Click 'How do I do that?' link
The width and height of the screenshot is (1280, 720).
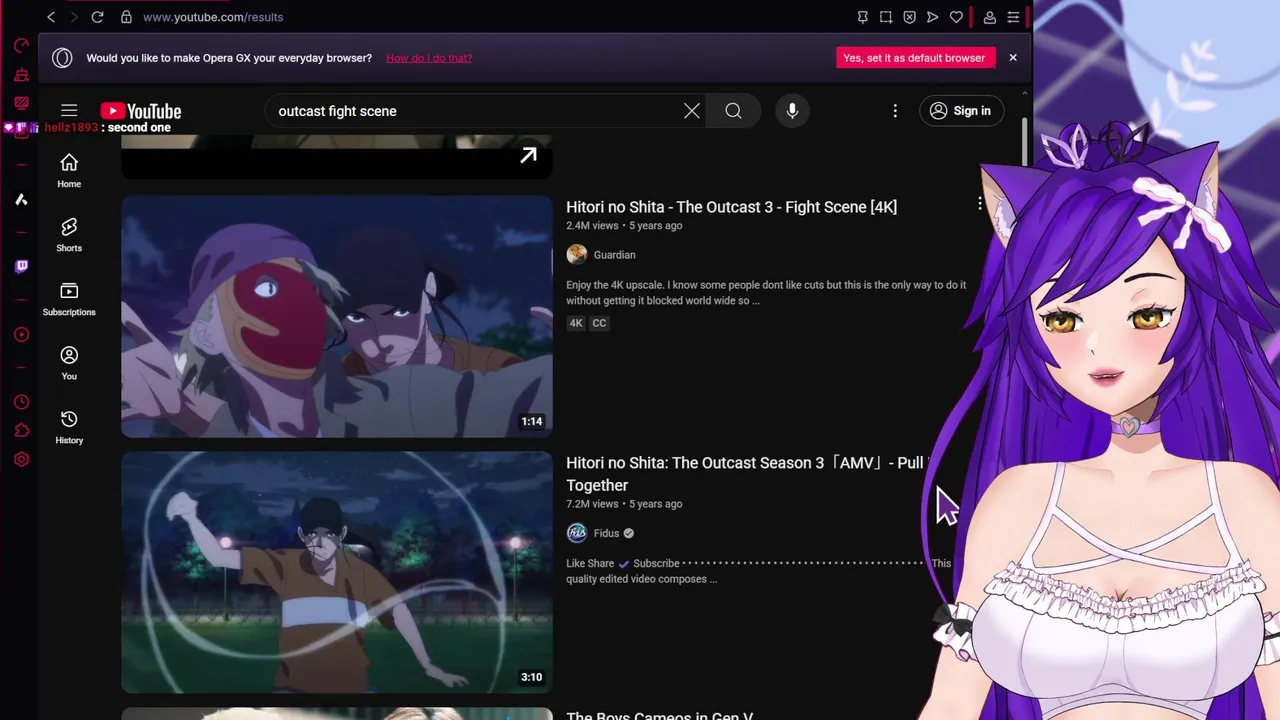[x=429, y=58]
